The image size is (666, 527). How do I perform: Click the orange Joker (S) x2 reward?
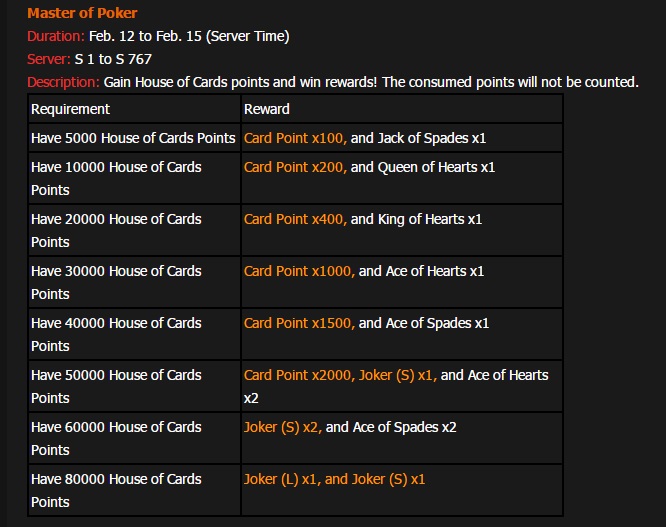click(283, 427)
